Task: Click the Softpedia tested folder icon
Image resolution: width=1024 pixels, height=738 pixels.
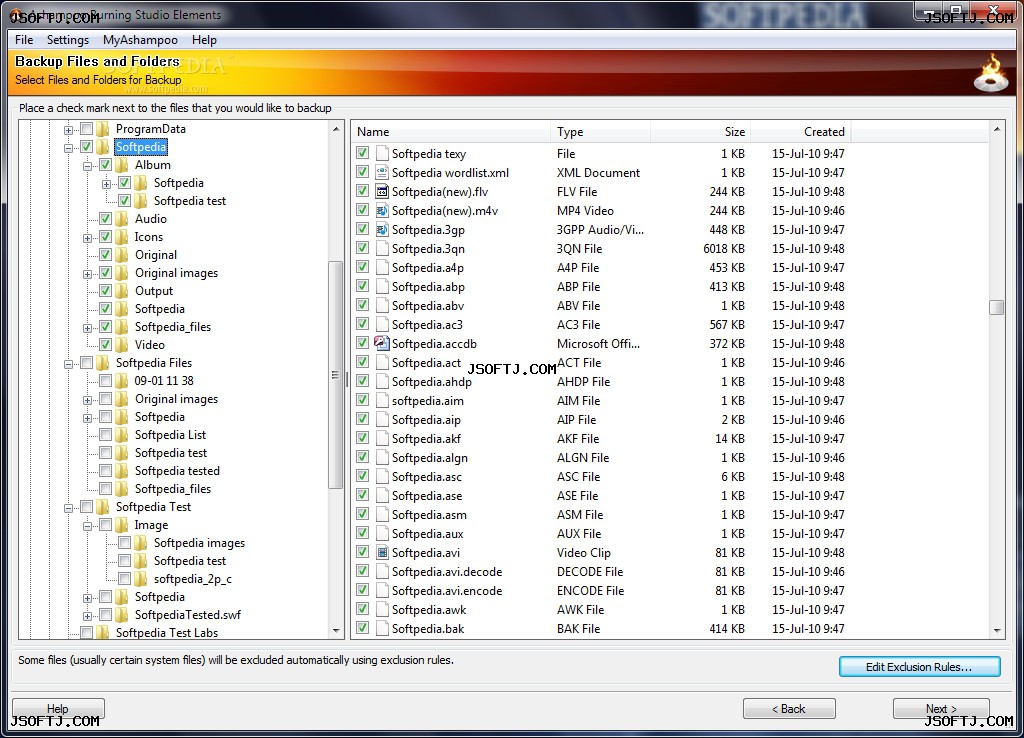Action: tap(122, 471)
